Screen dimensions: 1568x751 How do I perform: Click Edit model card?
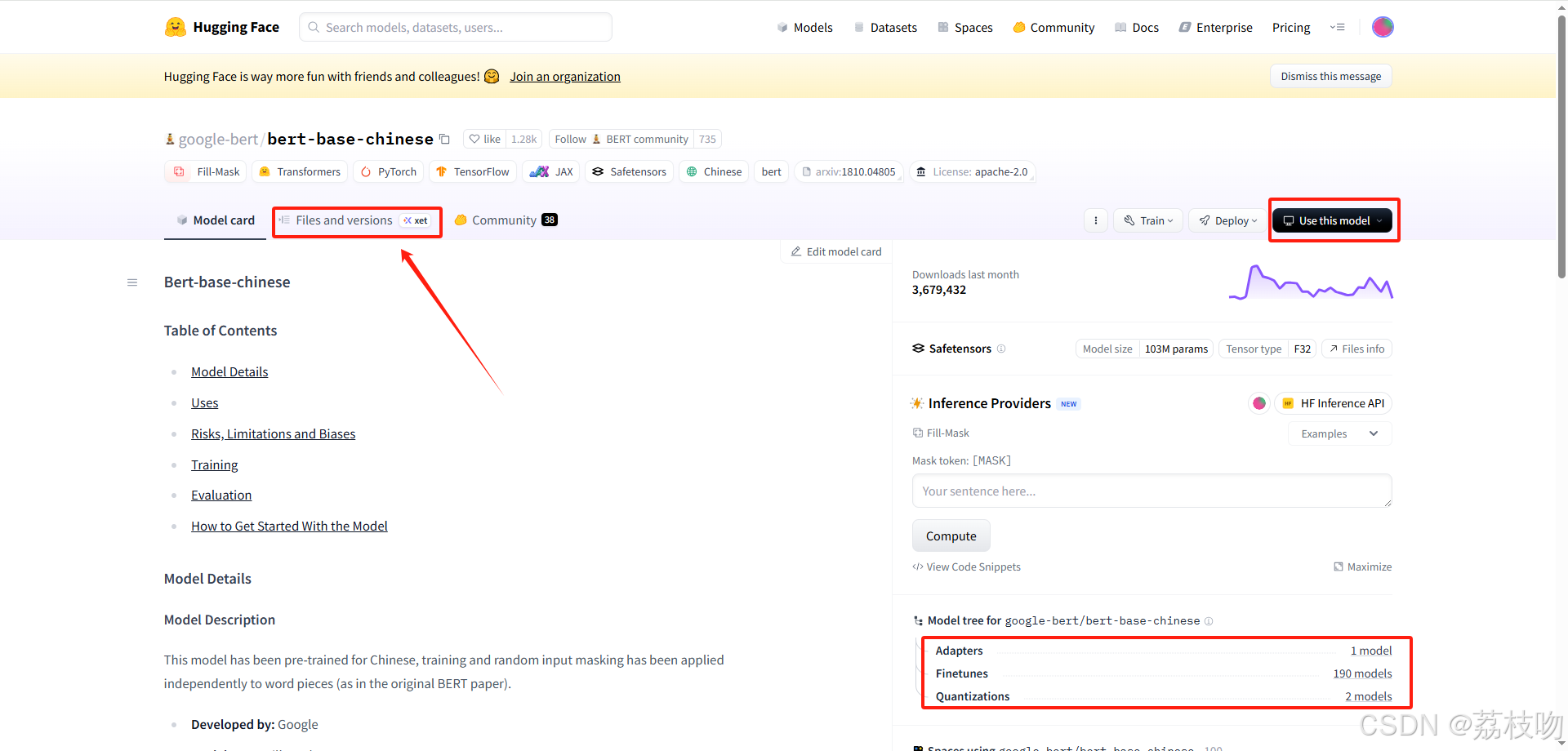tap(836, 251)
